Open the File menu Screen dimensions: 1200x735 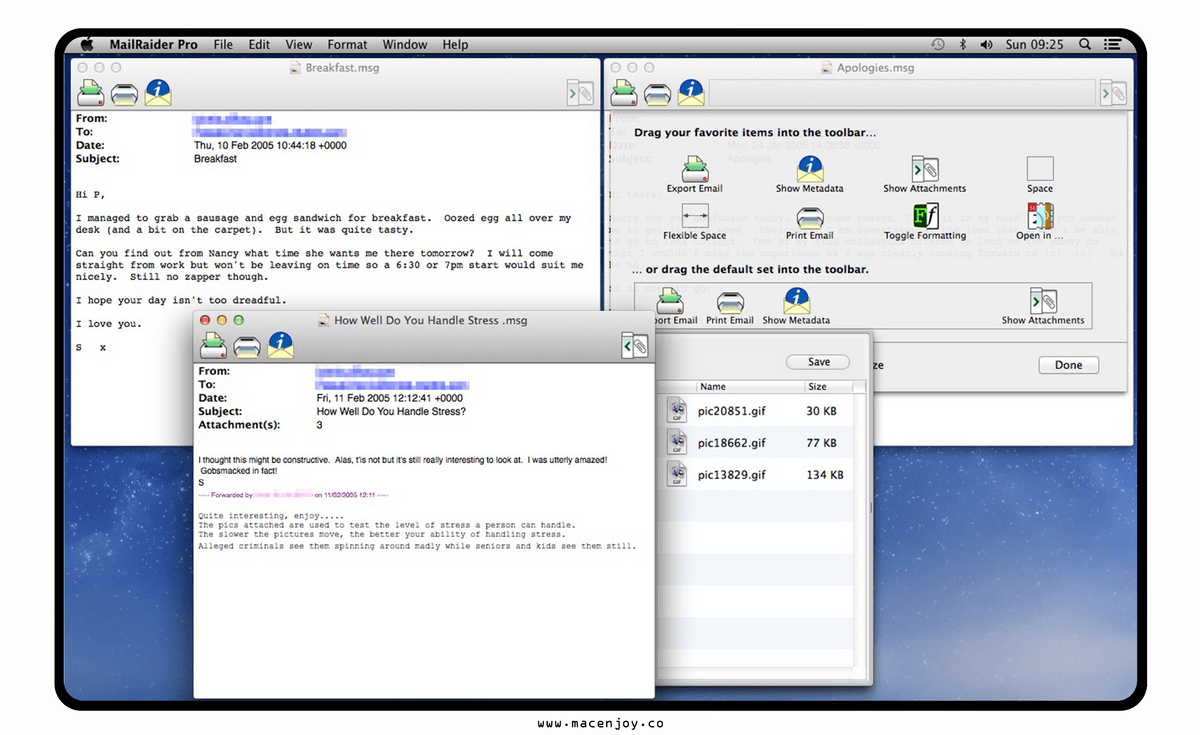click(x=223, y=44)
